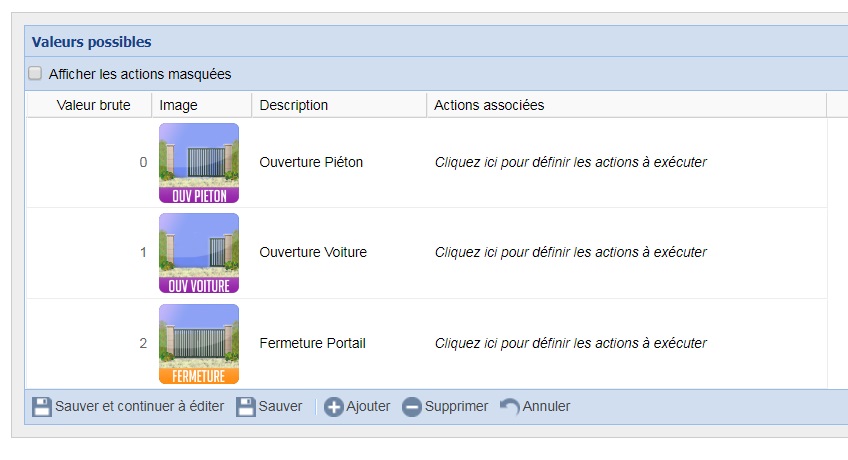
Task: Click the Sauver et continuer à éditer floppy icon
Action: pos(42,407)
